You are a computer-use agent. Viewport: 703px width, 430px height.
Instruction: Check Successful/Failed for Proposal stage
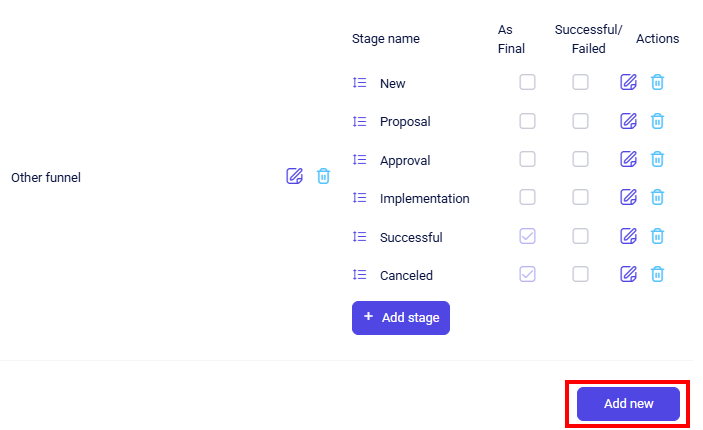coord(580,121)
